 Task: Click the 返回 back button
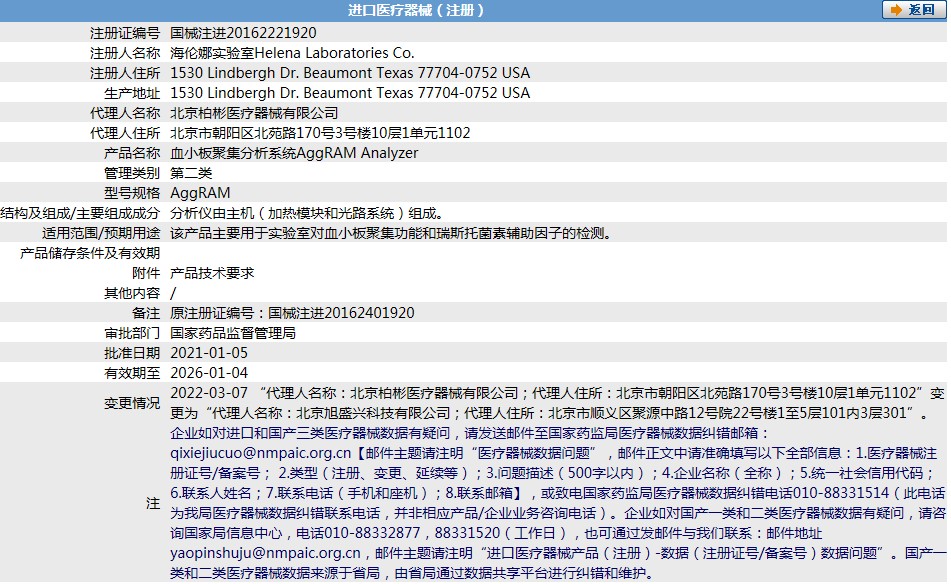(914, 10)
